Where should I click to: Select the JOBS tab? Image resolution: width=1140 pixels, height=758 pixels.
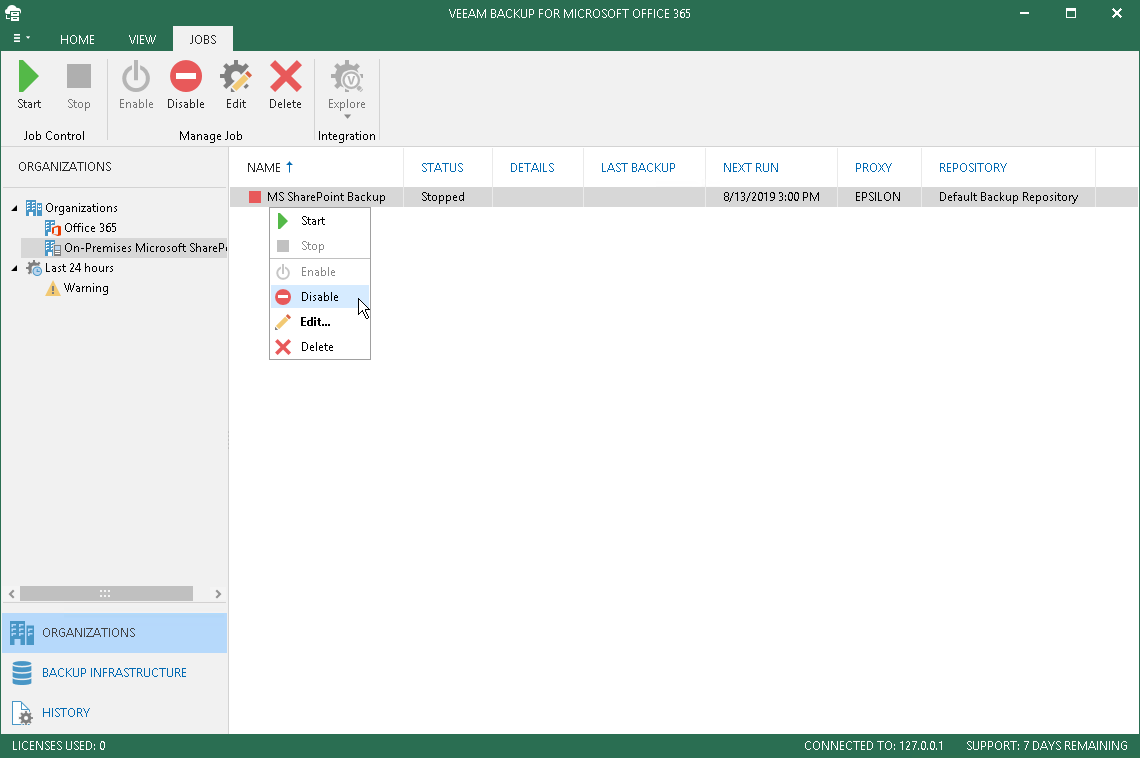(203, 39)
